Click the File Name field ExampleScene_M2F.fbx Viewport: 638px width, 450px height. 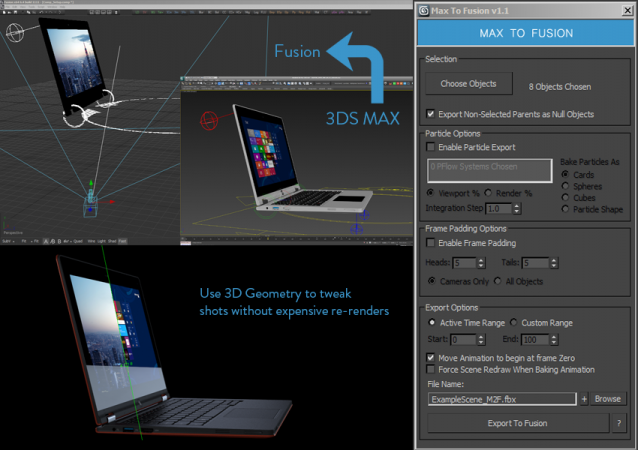tap(502, 399)
